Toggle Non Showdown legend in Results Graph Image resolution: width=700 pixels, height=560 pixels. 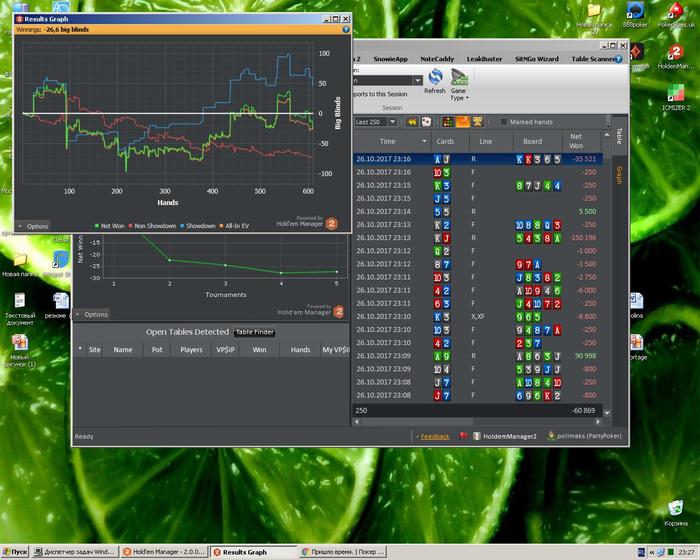[x=152, y=226]
